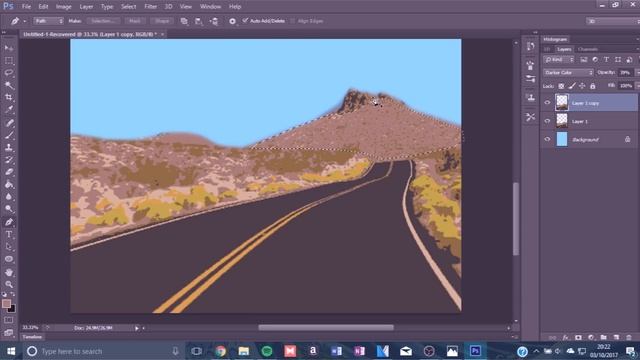Image resolution: width=640 pixels, height=360 pixels.
Task: Expand the collapsed toolbox double arrow
Action: 4,32
